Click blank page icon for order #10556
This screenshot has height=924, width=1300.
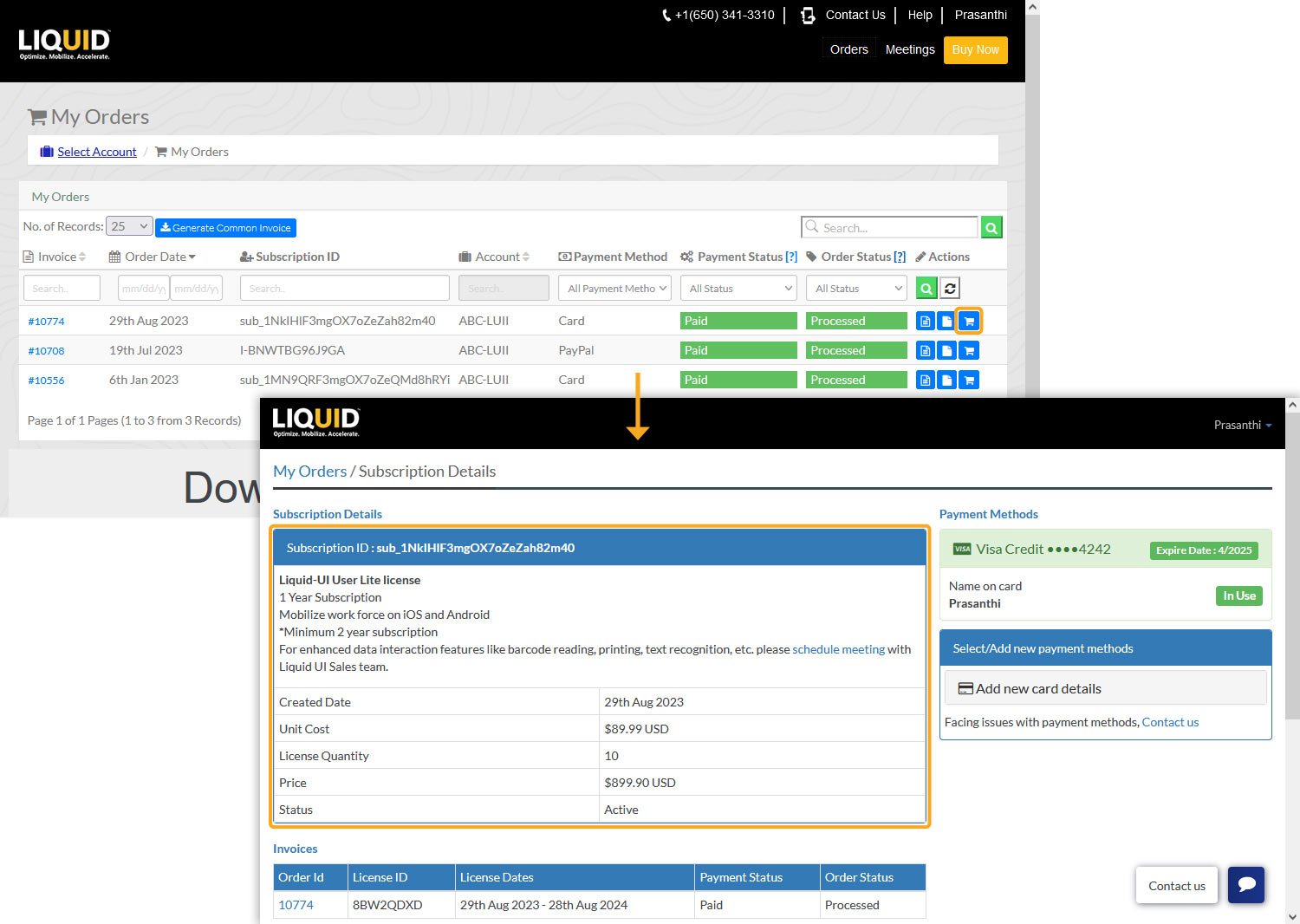tap(947, 380)
